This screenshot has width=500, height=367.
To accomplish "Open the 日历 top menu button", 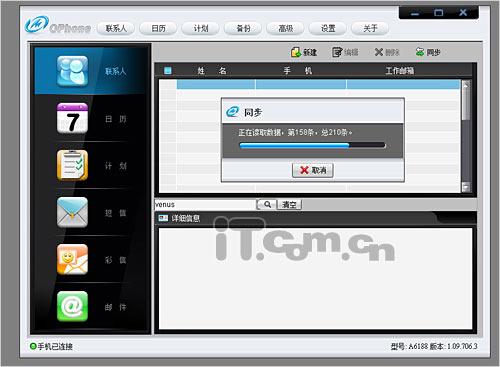I will point(158,29).
